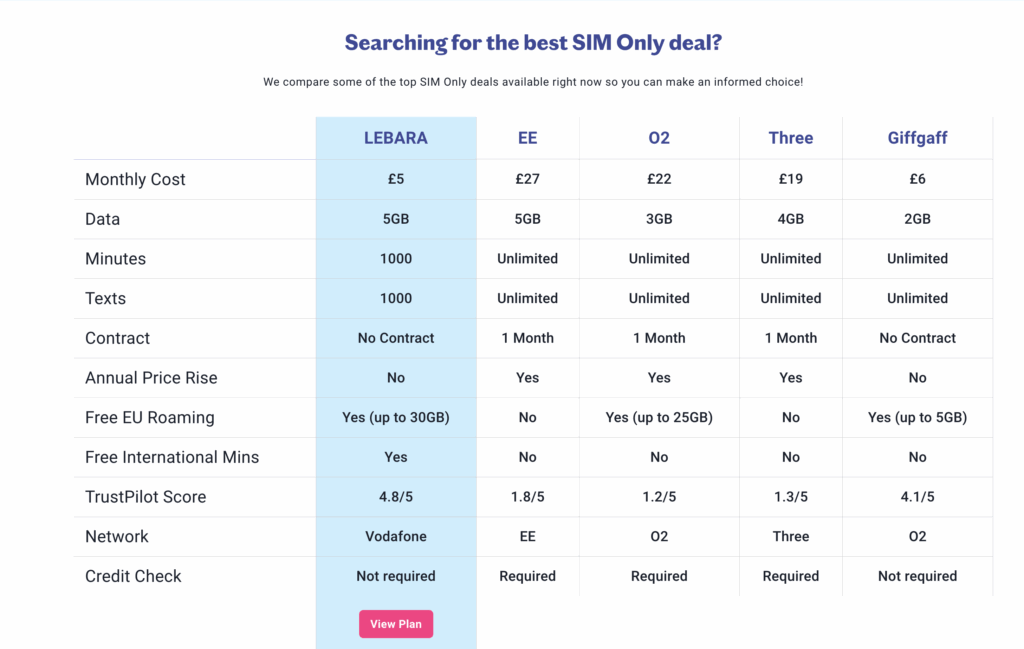
Task: Click EE's £27 monthly cost cell
Action: coord(527,180)
